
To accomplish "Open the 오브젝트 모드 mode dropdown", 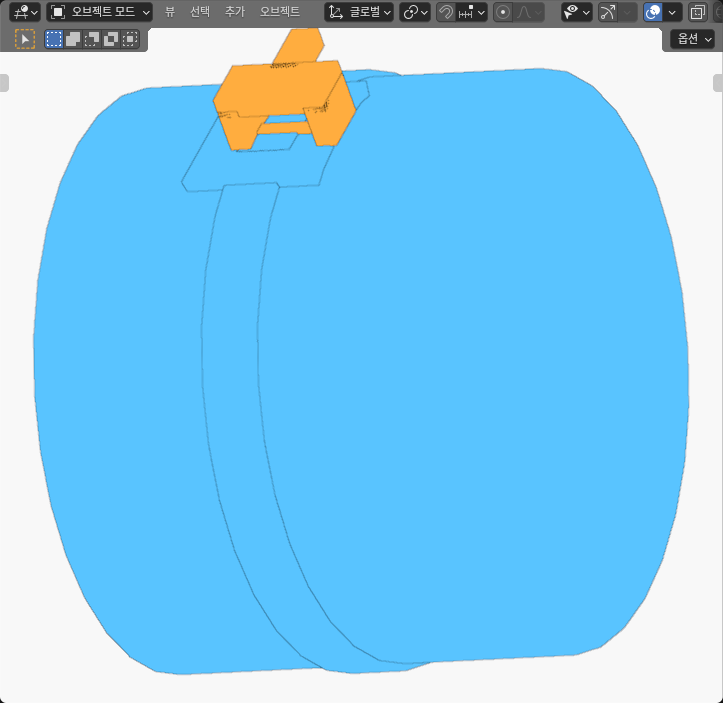I will point(100,12).
